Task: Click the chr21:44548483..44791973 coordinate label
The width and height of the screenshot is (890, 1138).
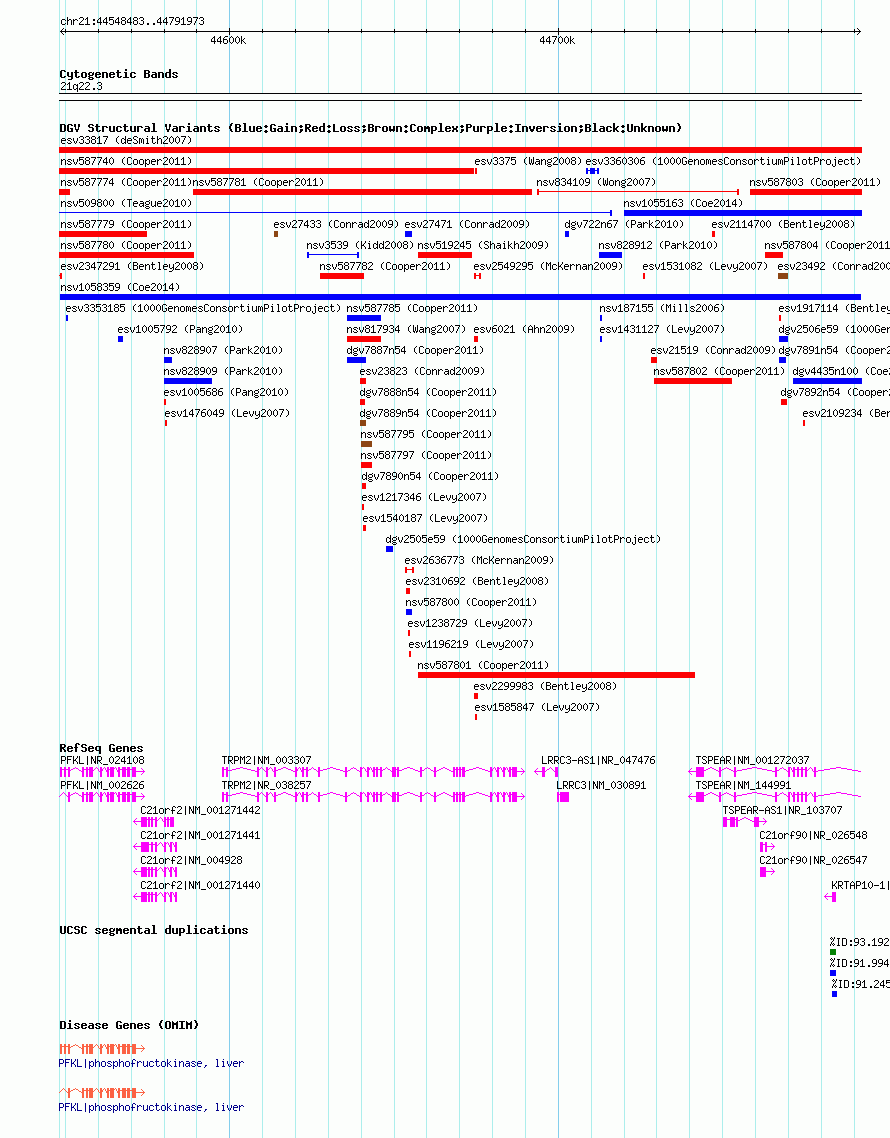Action: point(132,21)
